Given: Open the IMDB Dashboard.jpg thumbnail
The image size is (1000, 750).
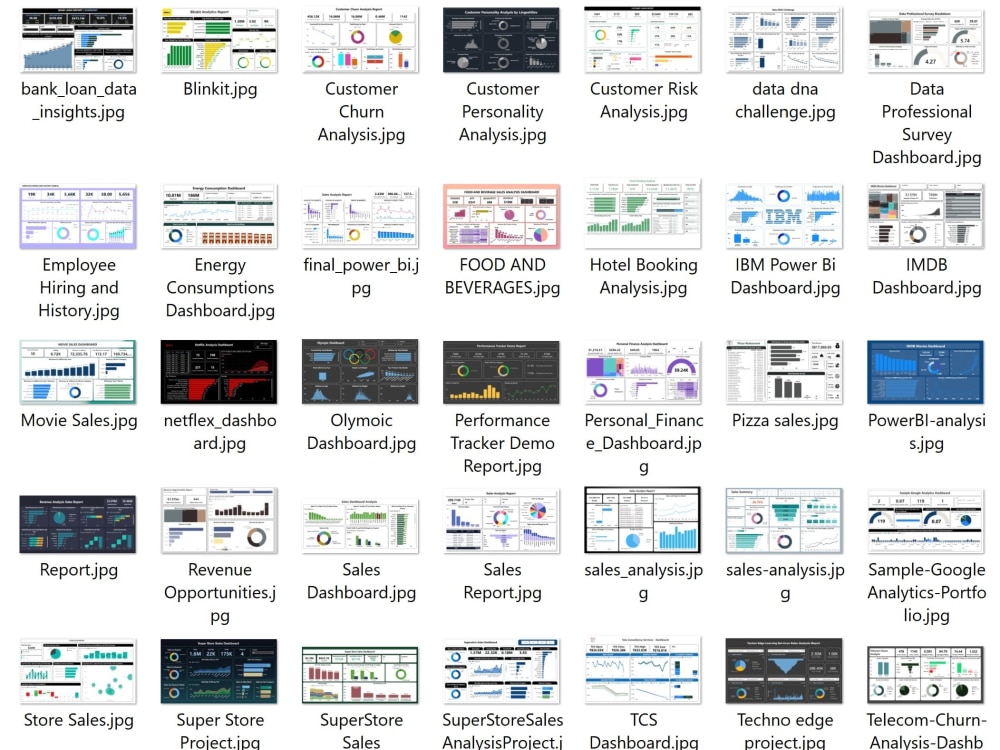Looking at the screenshot, I should pyautogui.click(x=926, y=216).
